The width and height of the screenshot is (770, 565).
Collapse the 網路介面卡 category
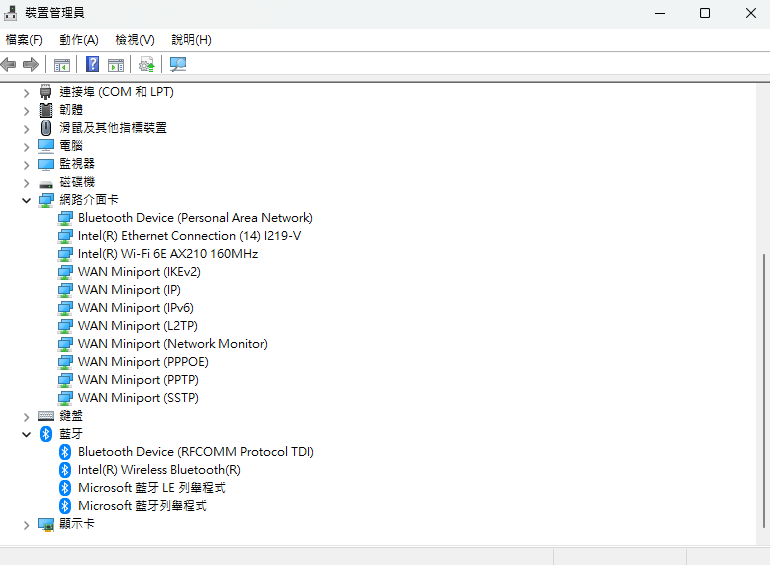tap(27, 200)
